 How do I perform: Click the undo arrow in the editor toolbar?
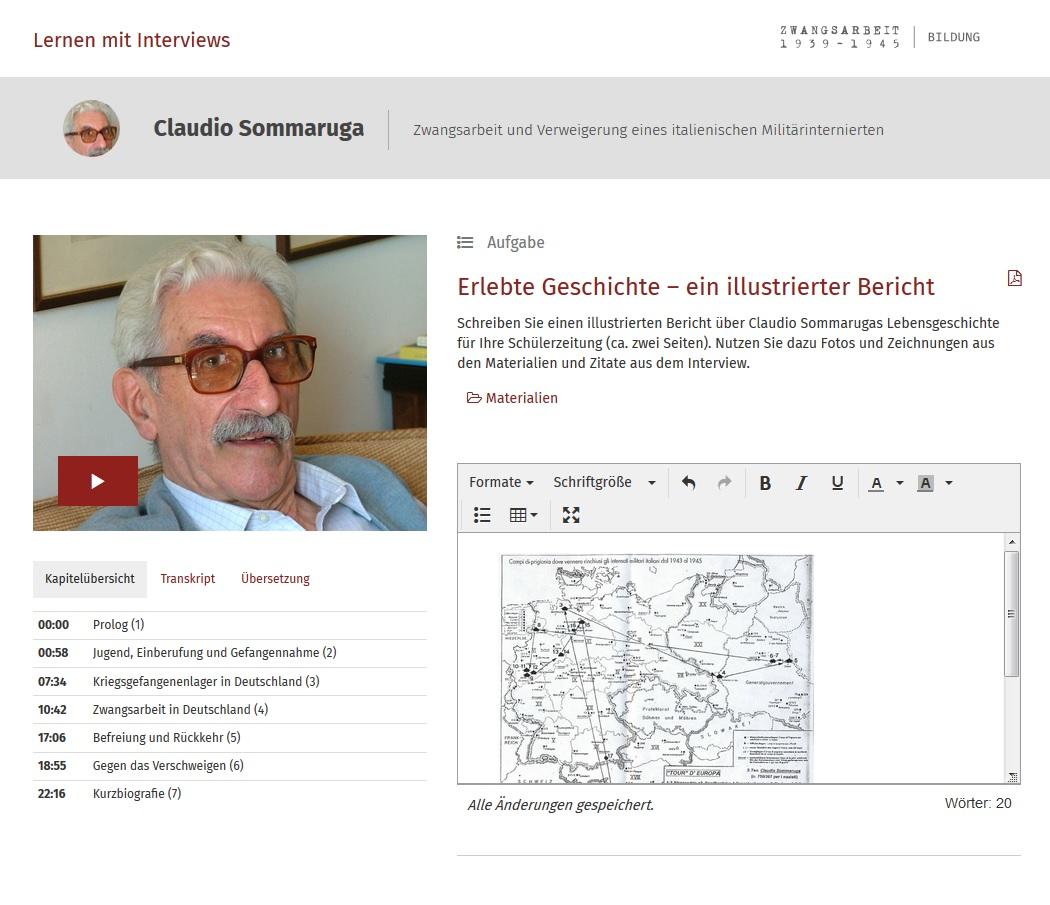click(688, 482)
